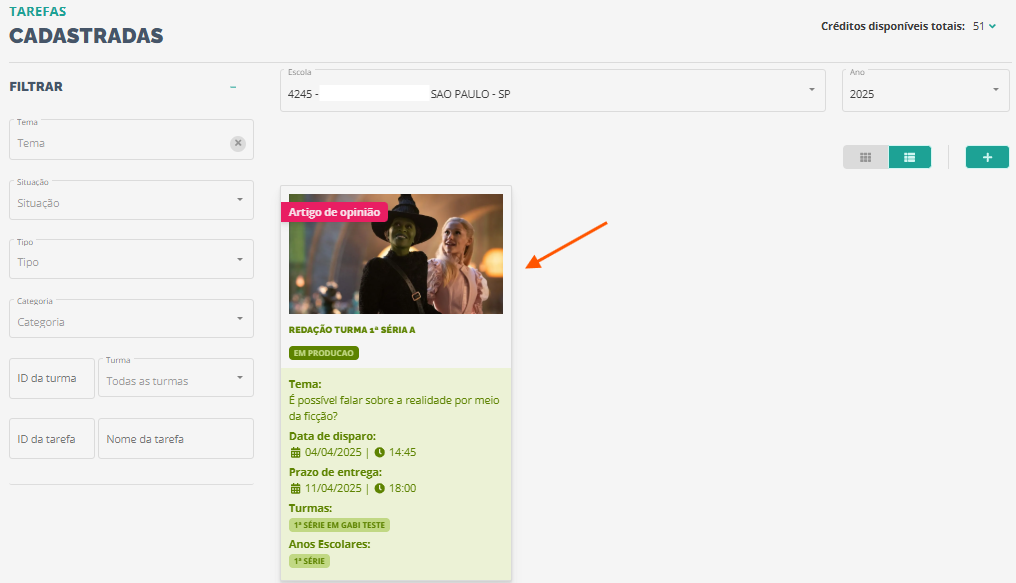The width and height of the screenshot is (1016, 583).
Task: Switch to list view layout
Action: [910, 157]
